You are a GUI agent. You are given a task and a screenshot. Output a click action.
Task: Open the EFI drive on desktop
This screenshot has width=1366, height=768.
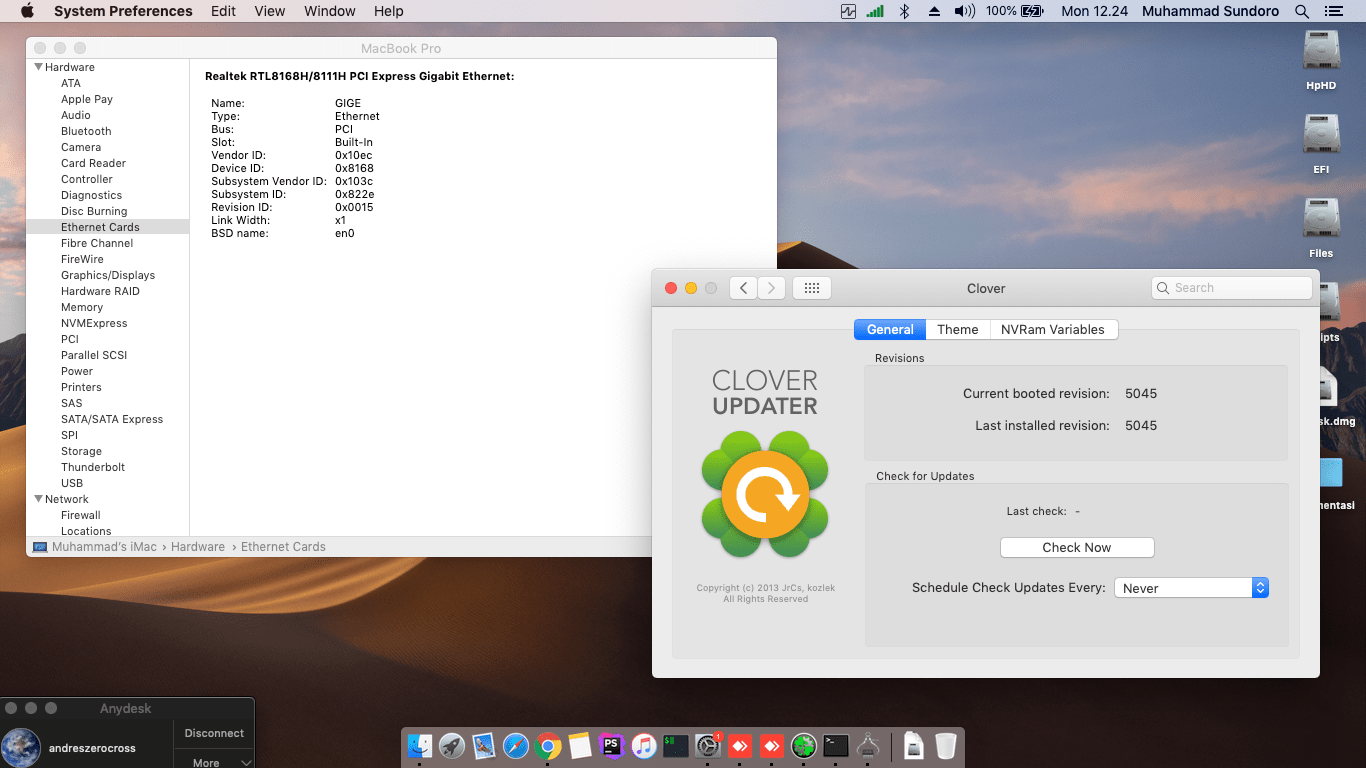[x=1321, y=135]
